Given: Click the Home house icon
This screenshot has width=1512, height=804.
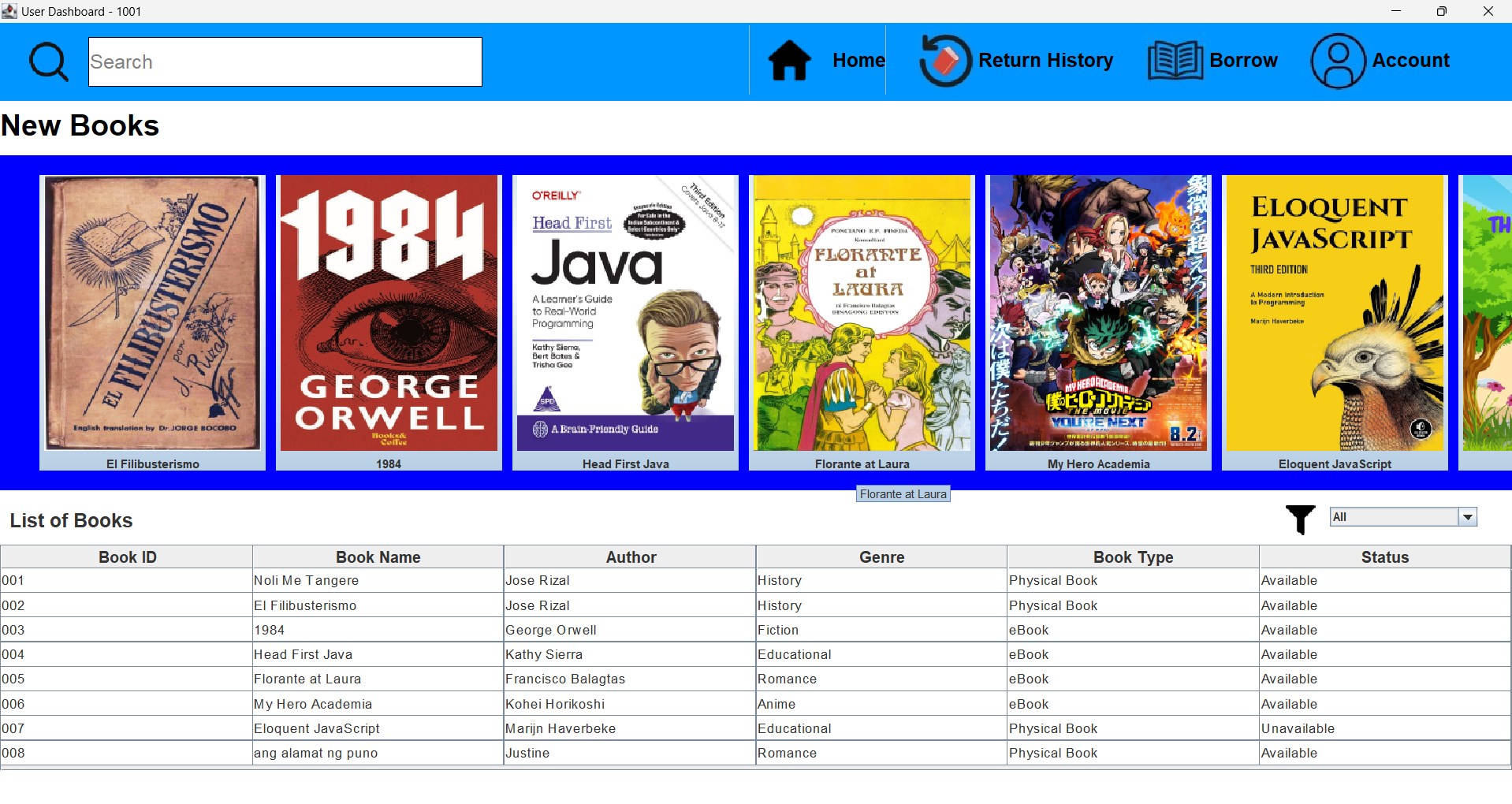Looking at the screenshot, I should pos(790,61).
